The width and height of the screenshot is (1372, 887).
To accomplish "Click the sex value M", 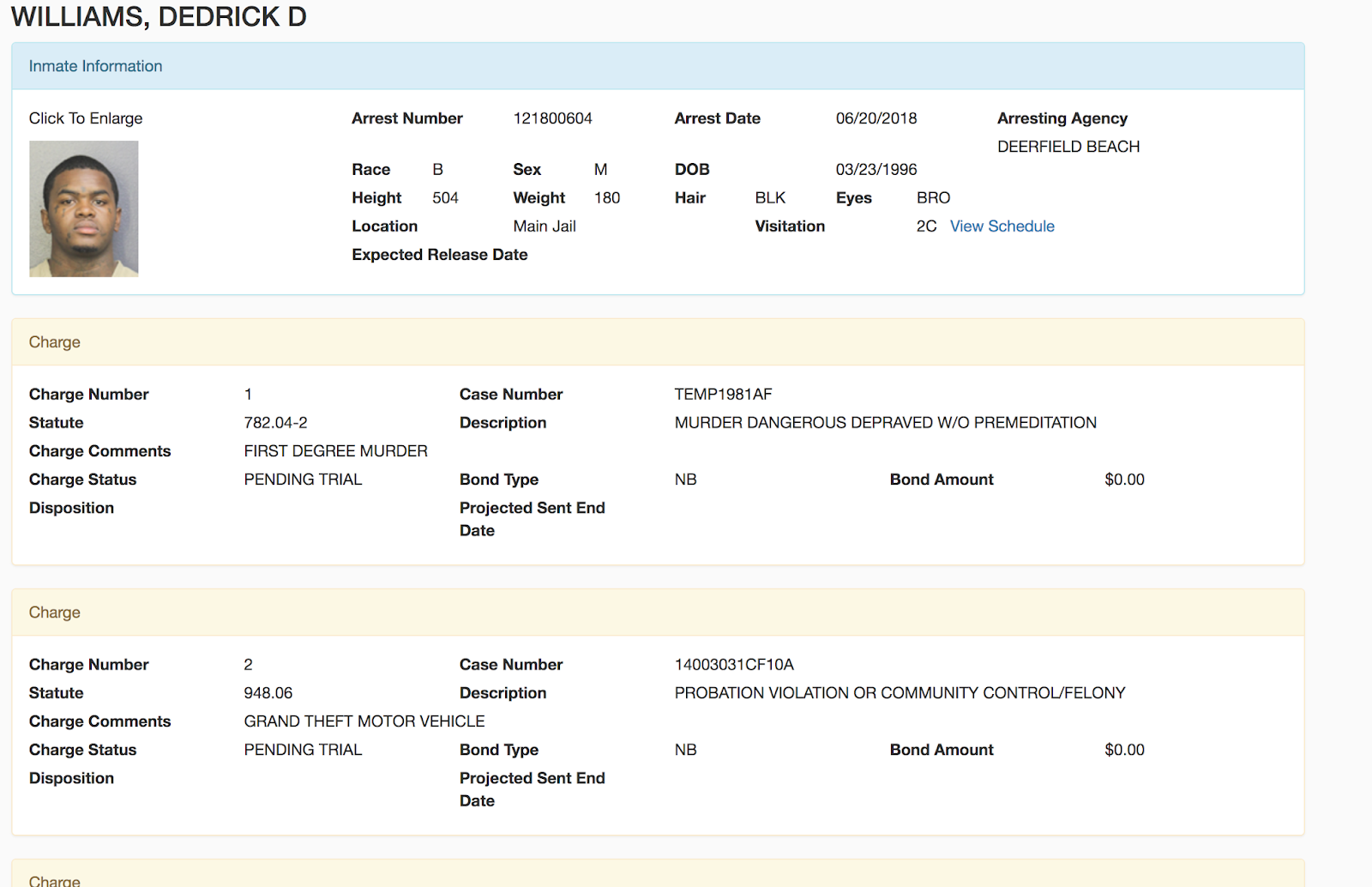I will coord(600,170).
